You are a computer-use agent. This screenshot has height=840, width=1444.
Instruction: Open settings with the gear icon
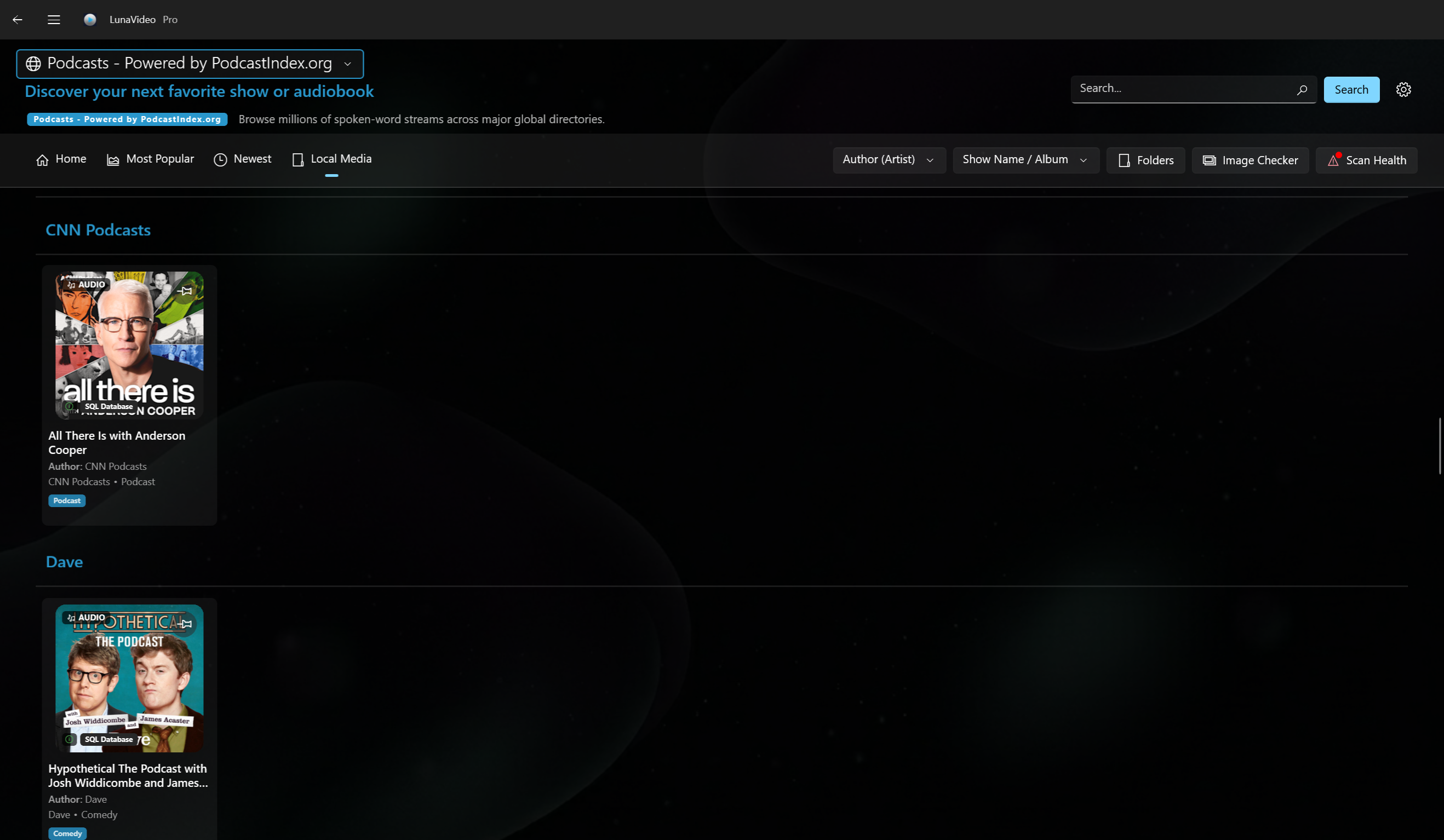click(x=1403, y=89)
